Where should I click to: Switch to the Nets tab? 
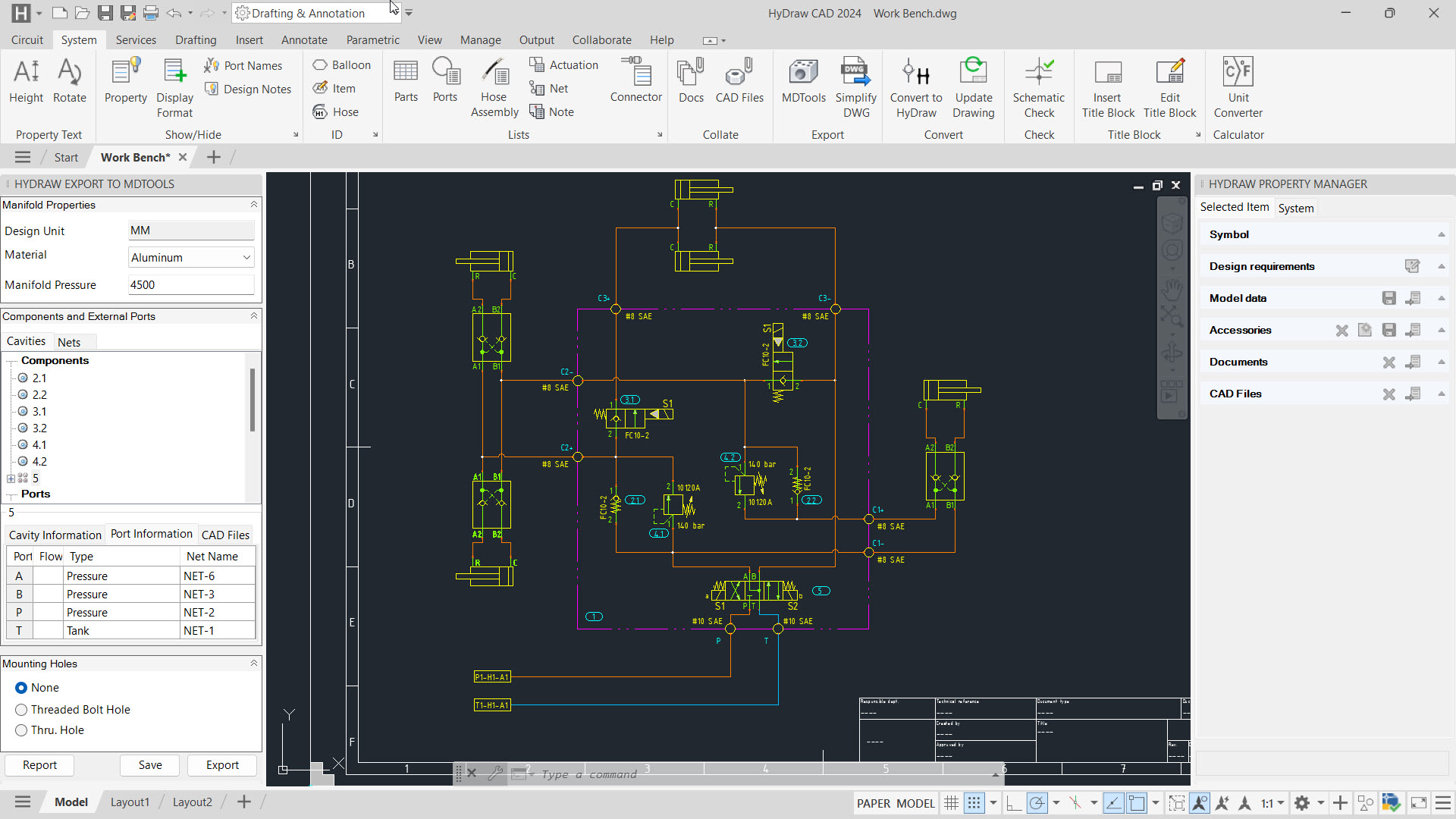[69, 342]
